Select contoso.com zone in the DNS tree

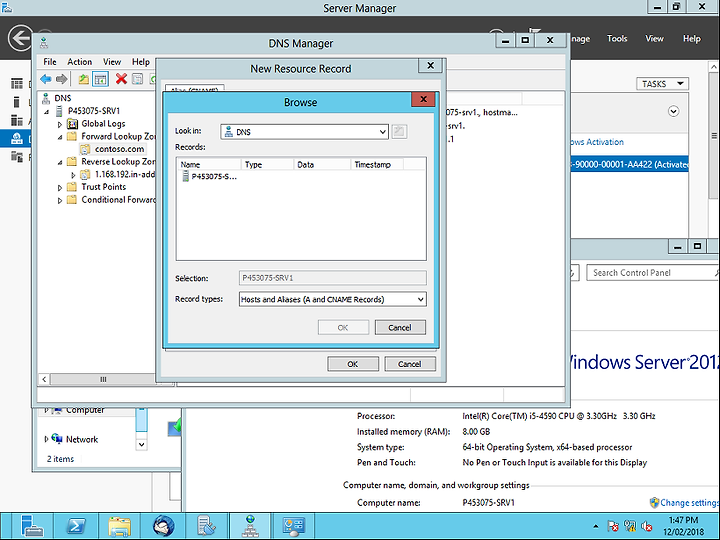click(x=119, y=149)
